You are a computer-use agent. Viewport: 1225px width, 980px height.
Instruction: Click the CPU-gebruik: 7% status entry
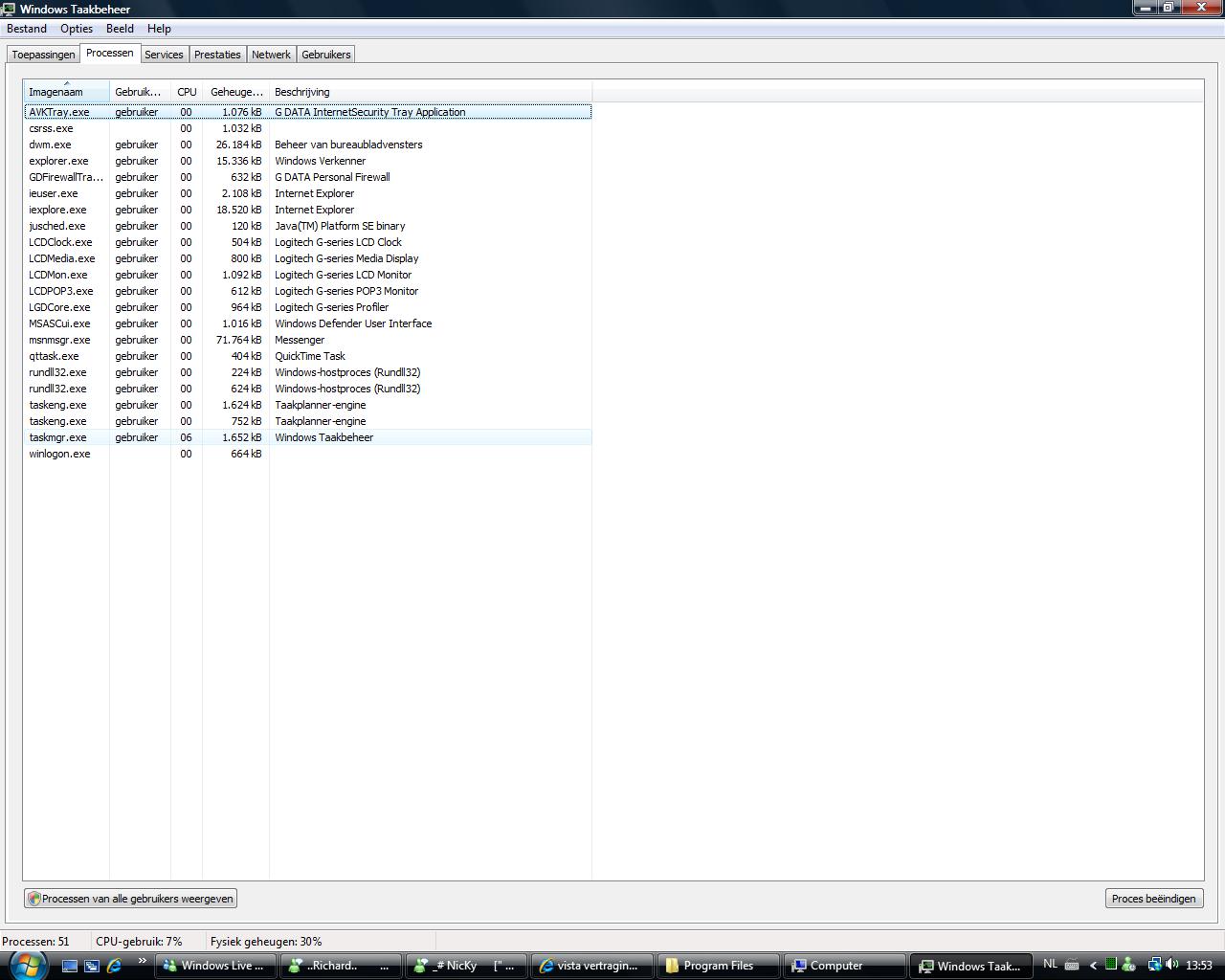(x=139, y=942)
